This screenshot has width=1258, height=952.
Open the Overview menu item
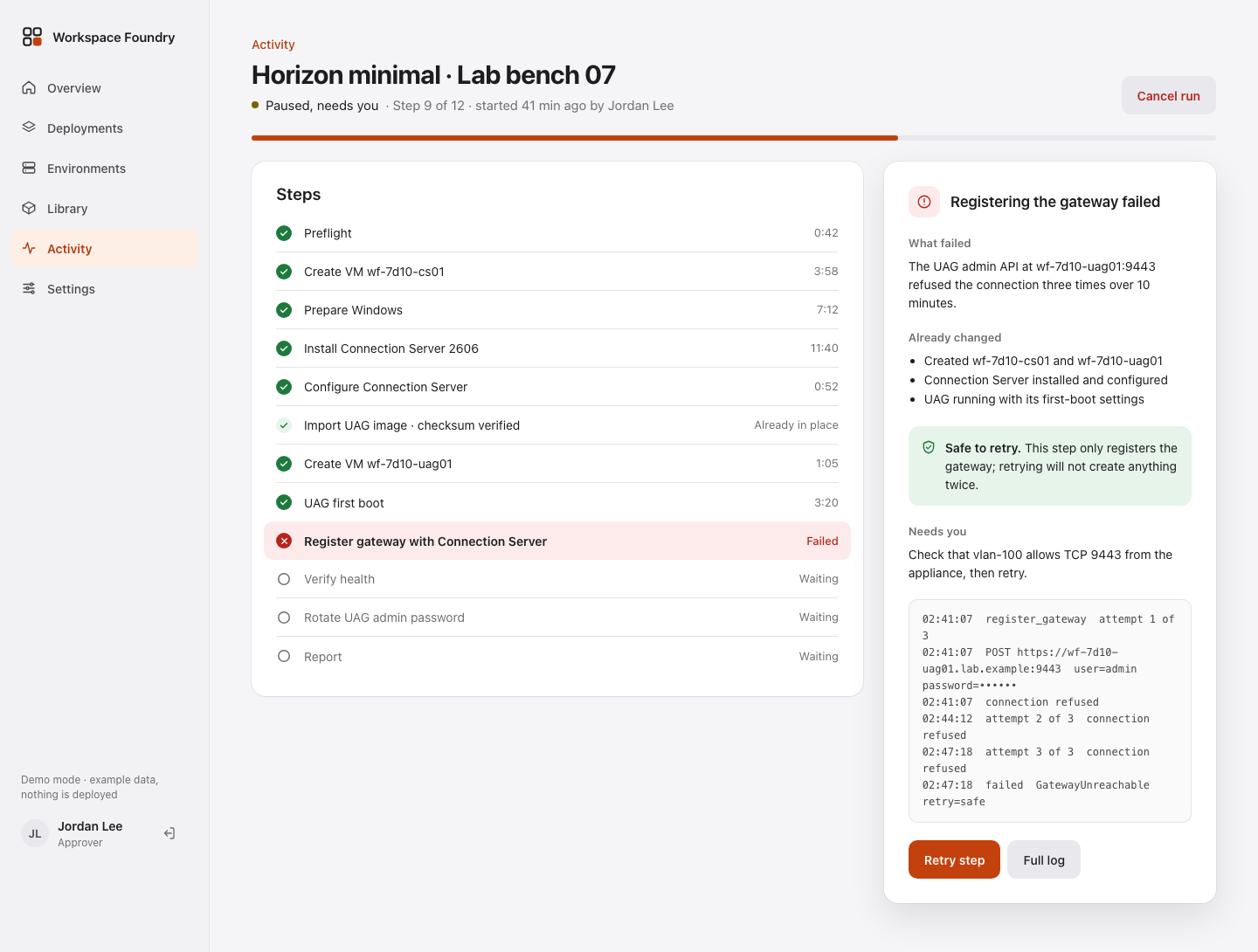point(105,87)
